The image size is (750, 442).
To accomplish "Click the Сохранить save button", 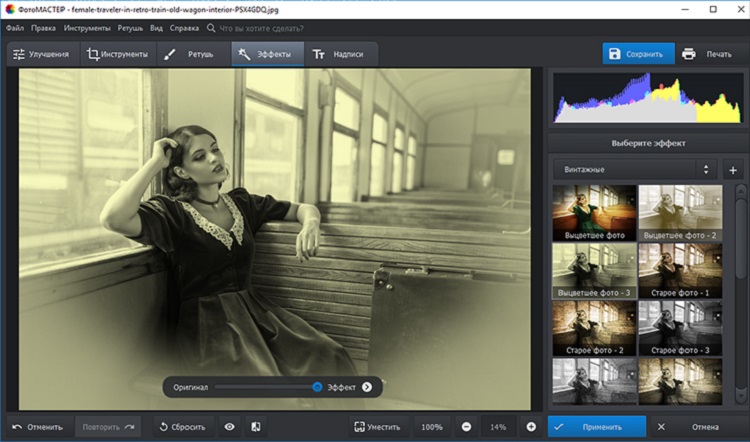I will 638,54.
